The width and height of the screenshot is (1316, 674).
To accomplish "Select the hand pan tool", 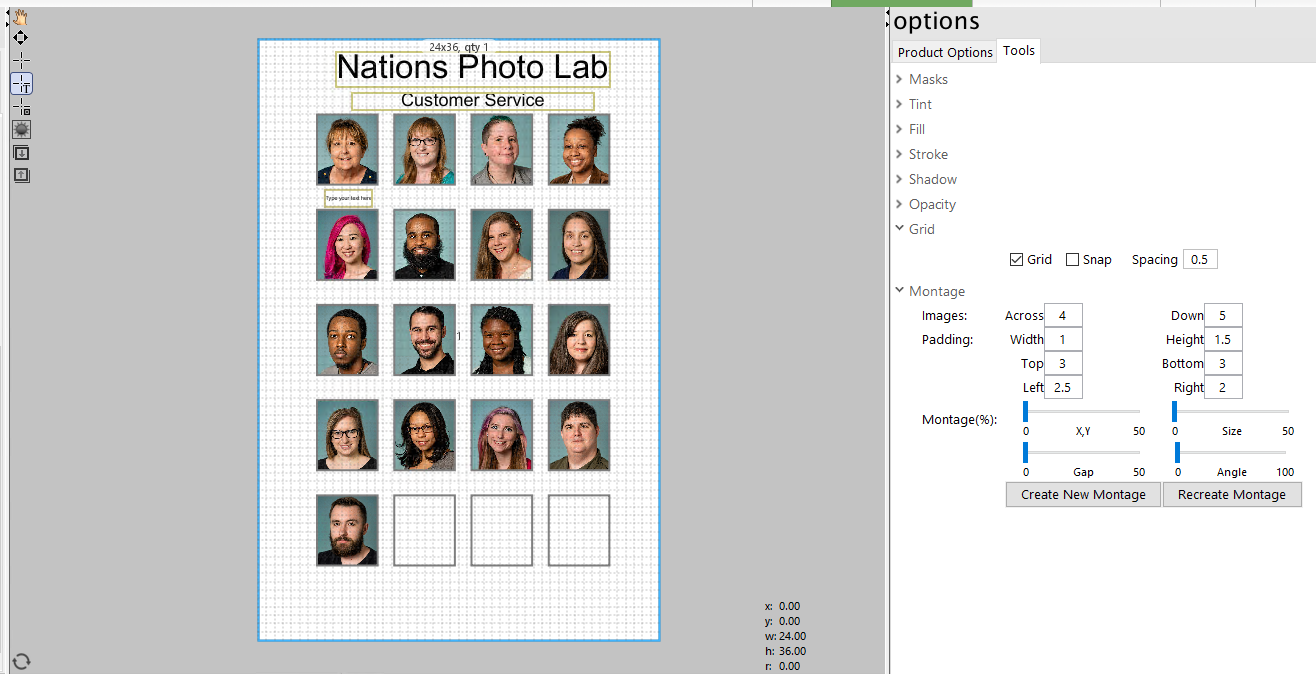I will (20, 17).
